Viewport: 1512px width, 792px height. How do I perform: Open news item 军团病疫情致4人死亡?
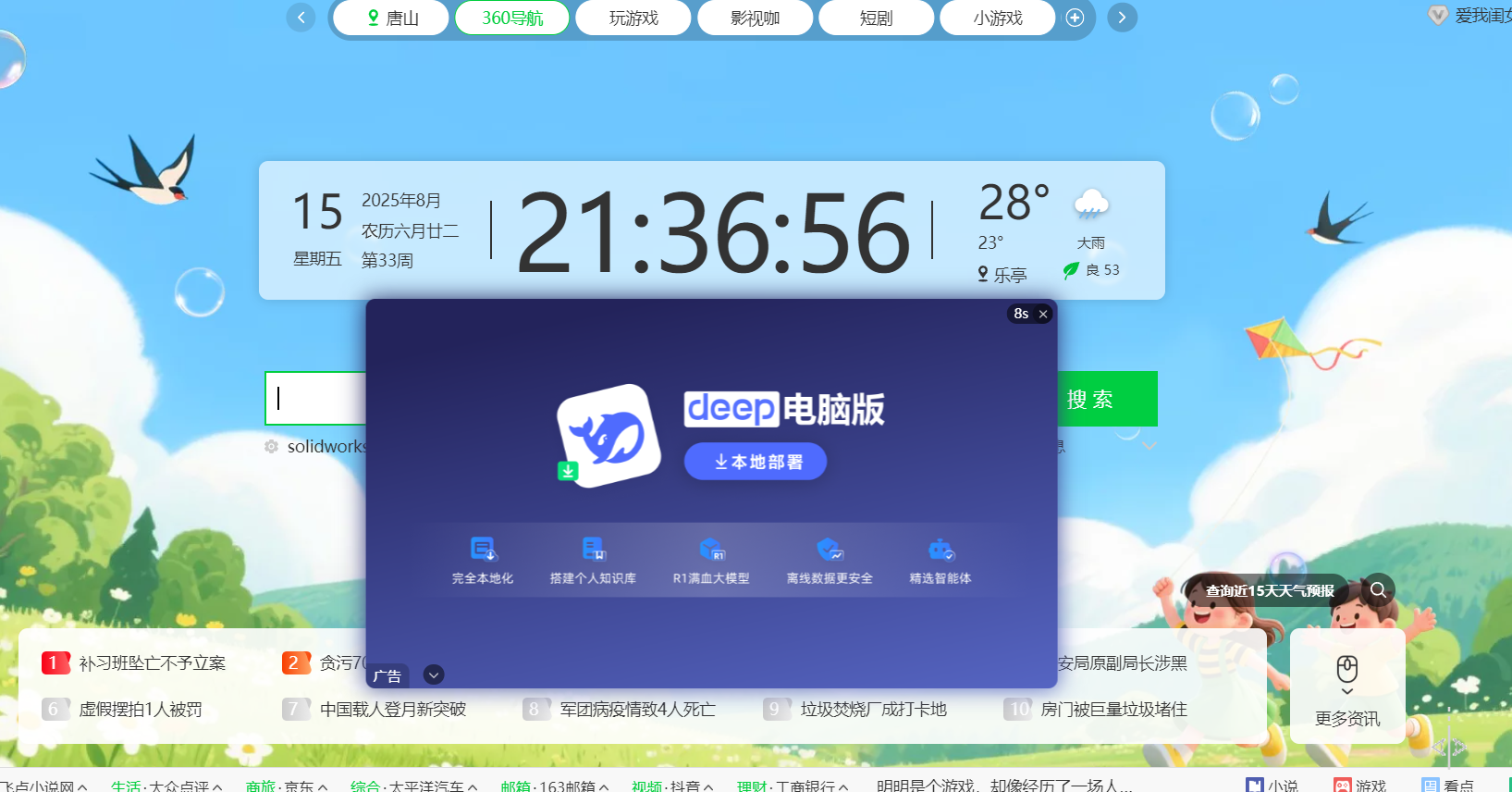[x=638, y=710]
